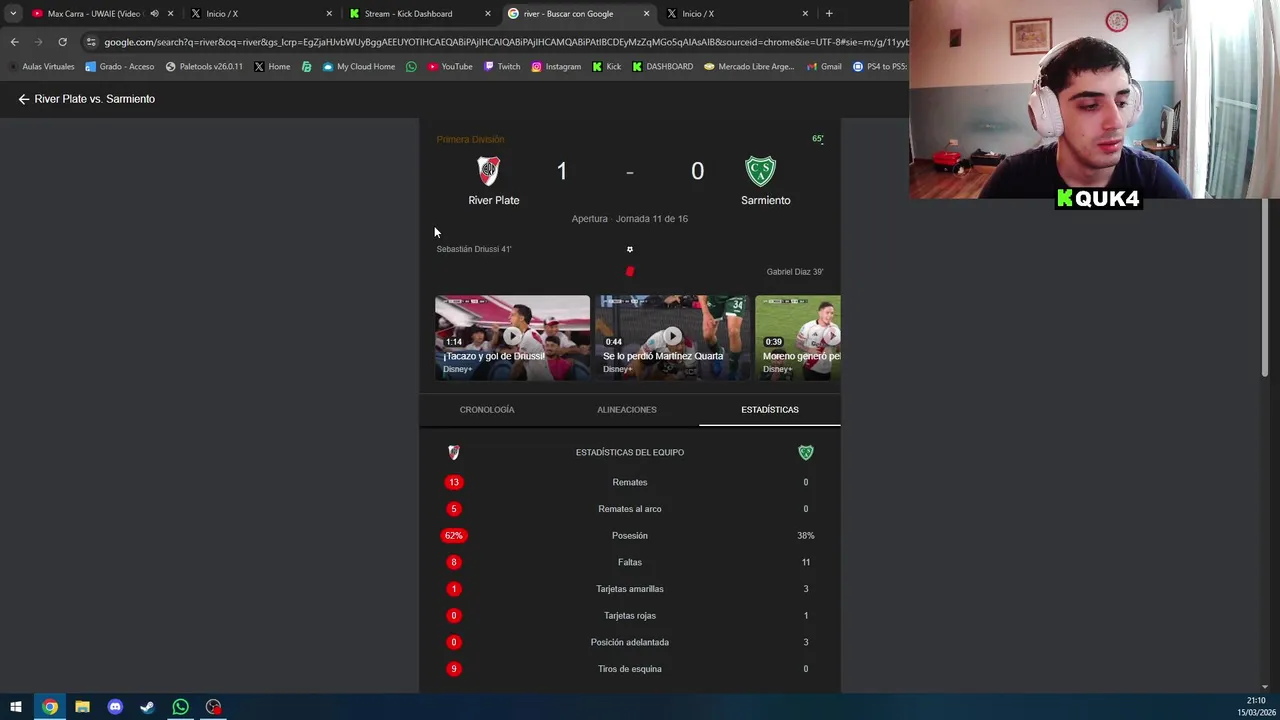
Task: Click the River Plate team crest
Action: click(488, 171)
